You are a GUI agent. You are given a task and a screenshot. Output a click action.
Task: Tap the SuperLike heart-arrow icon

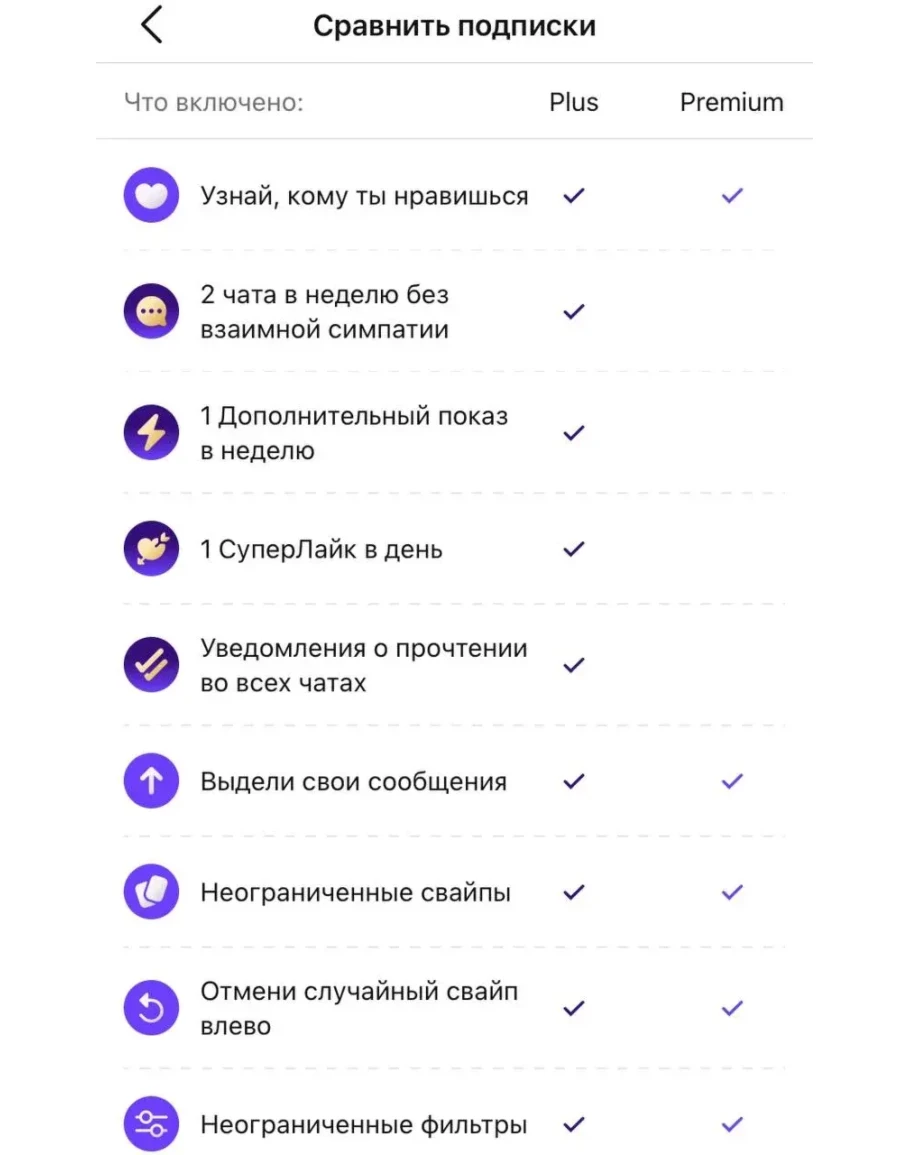[x=151, y=549]
